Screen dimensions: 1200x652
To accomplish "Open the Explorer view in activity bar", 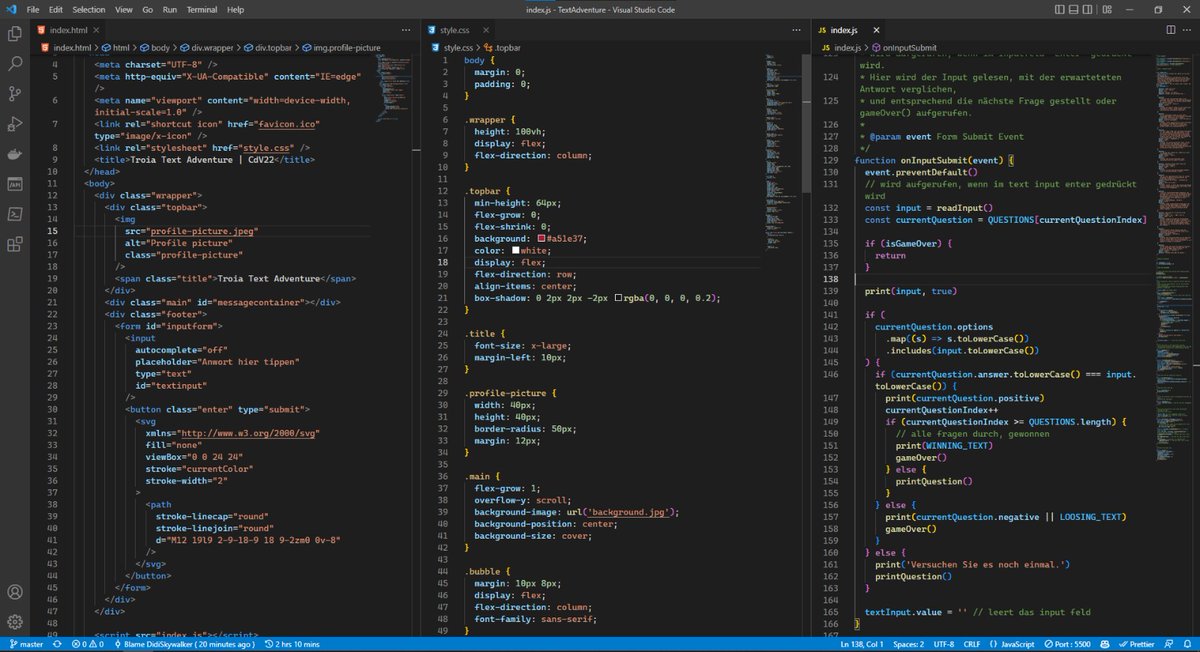I will [x=15, y=33].
